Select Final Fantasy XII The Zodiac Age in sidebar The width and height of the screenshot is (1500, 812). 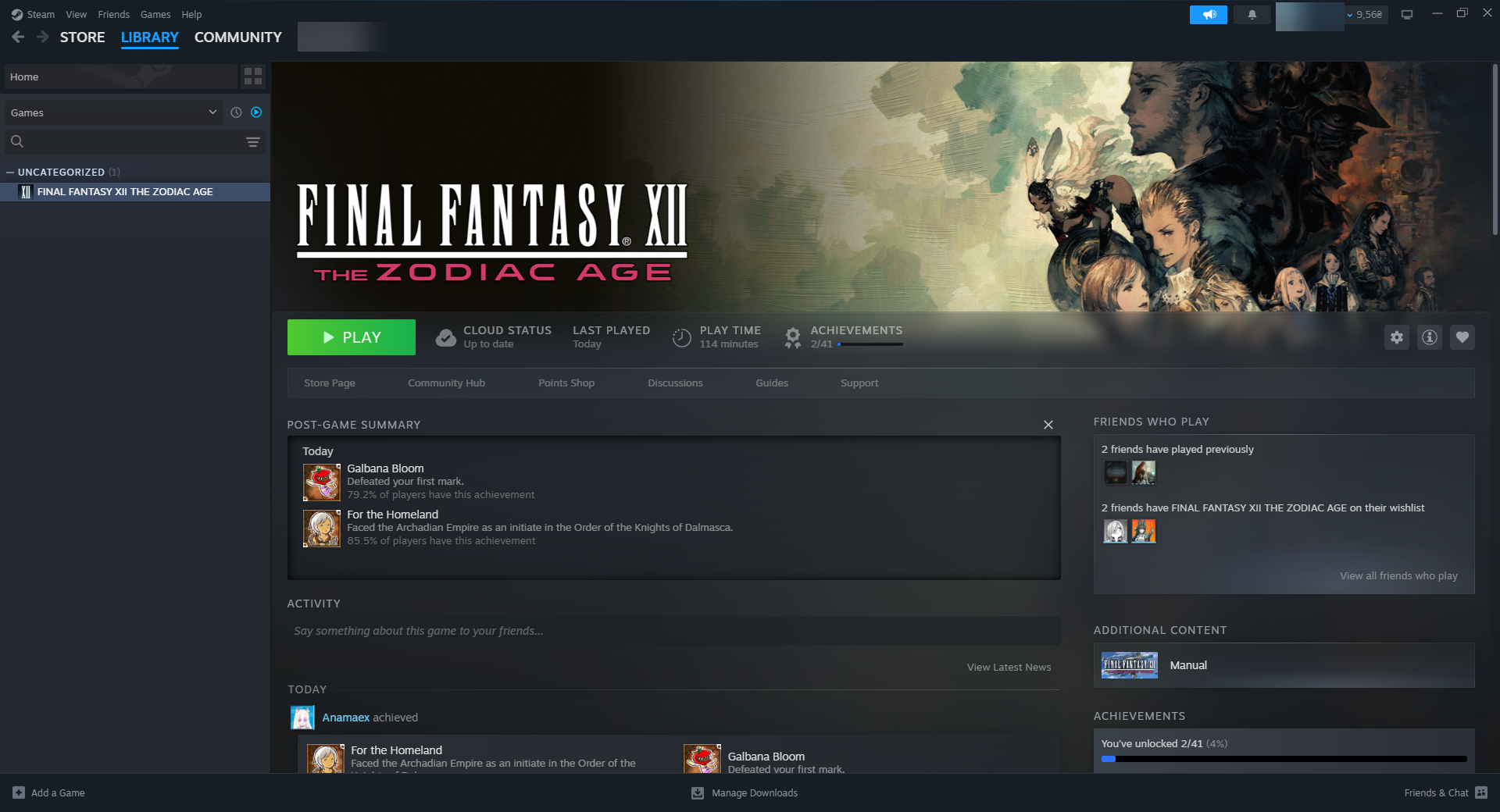click(x=135, y=192)
